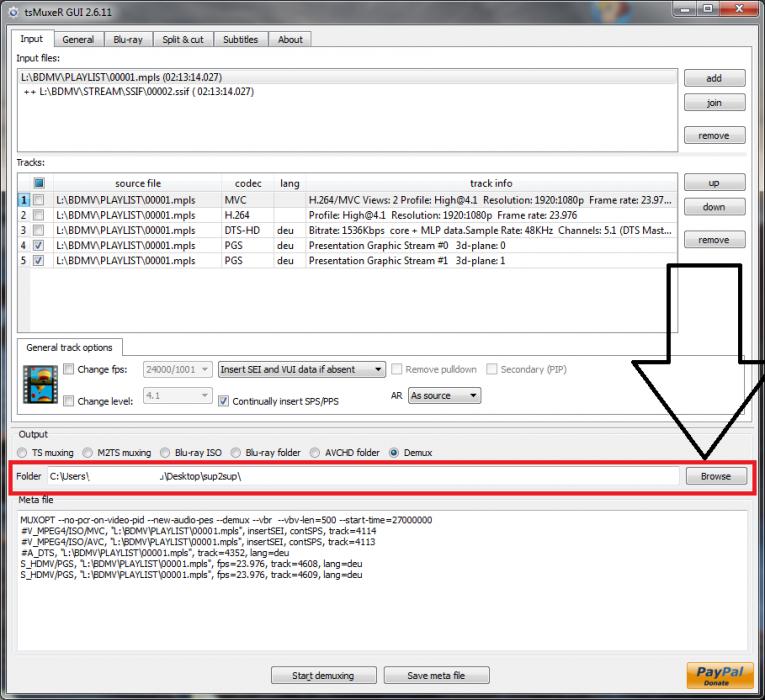Click the row number 3 header
Screen dimensions: 765x700
[23, 230]
